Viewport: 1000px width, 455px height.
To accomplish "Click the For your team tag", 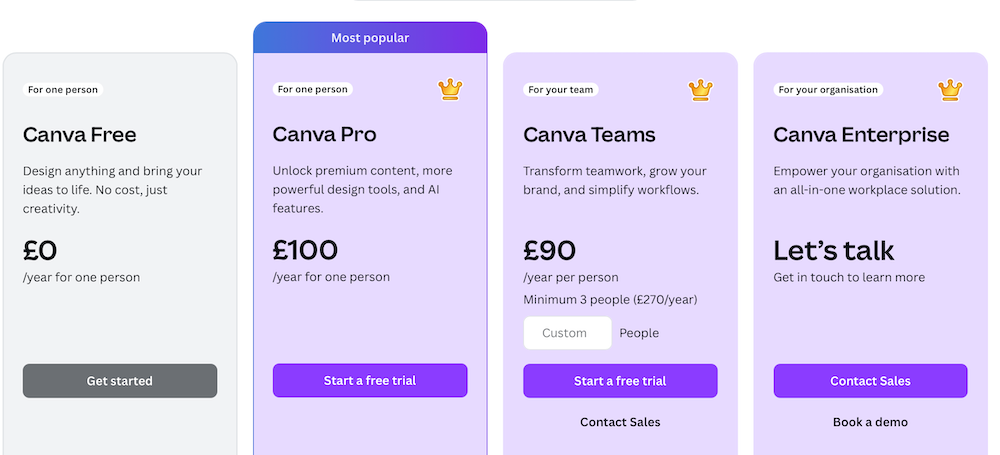I will (x=561, y=90).
